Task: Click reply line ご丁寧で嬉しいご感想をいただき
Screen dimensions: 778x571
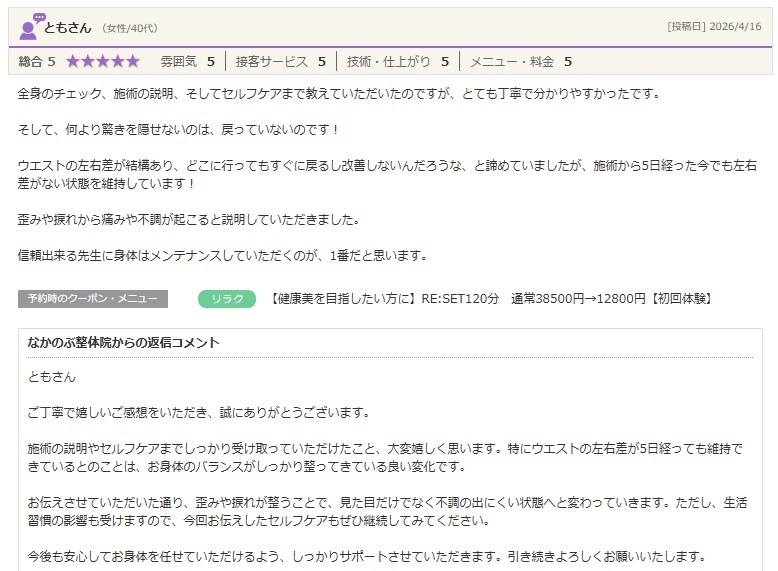Action: point(198,412)
